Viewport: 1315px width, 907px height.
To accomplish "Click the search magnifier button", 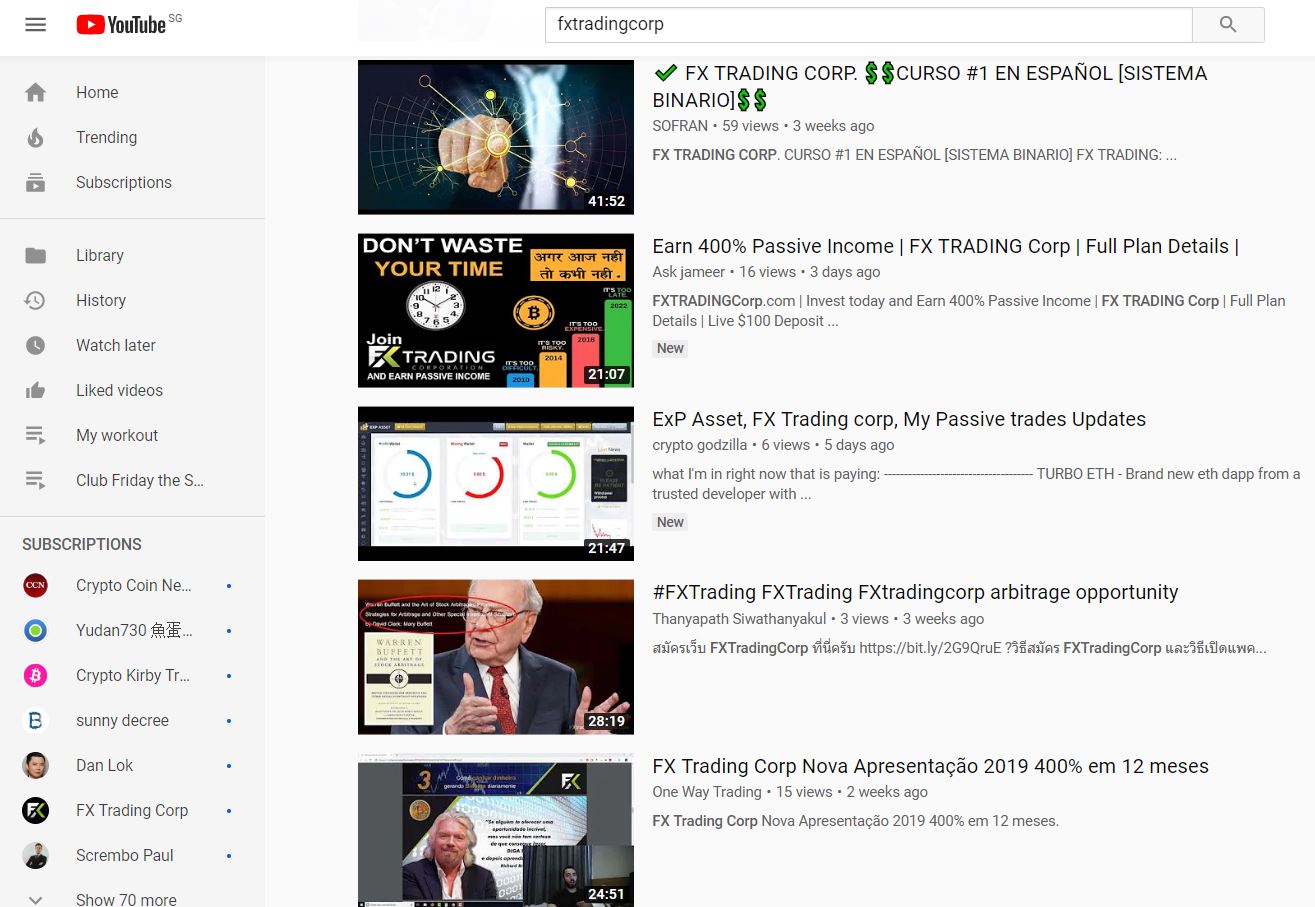I will tap(1228, 25).
